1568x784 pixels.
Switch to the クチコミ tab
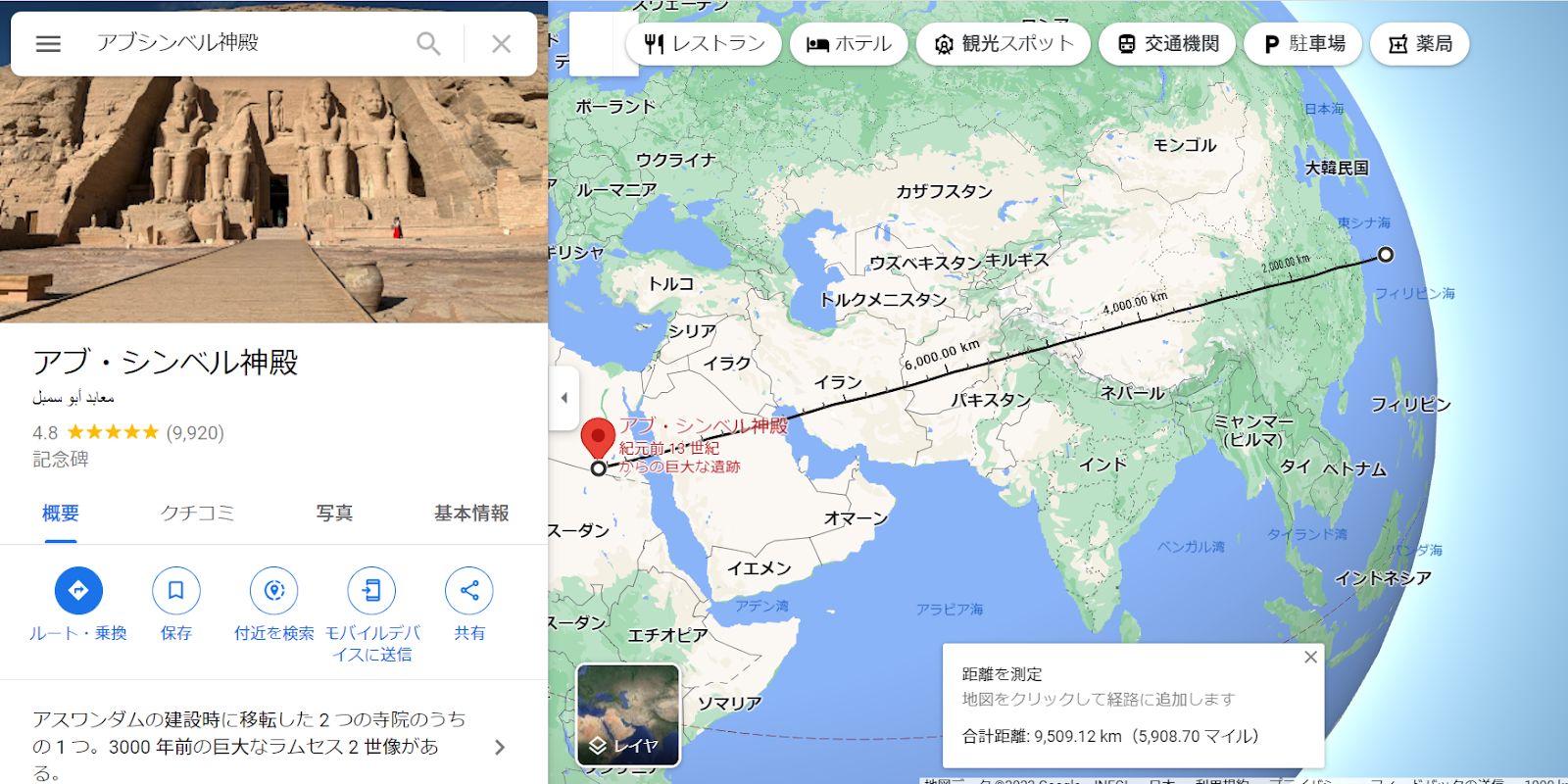tap(197, 513)
